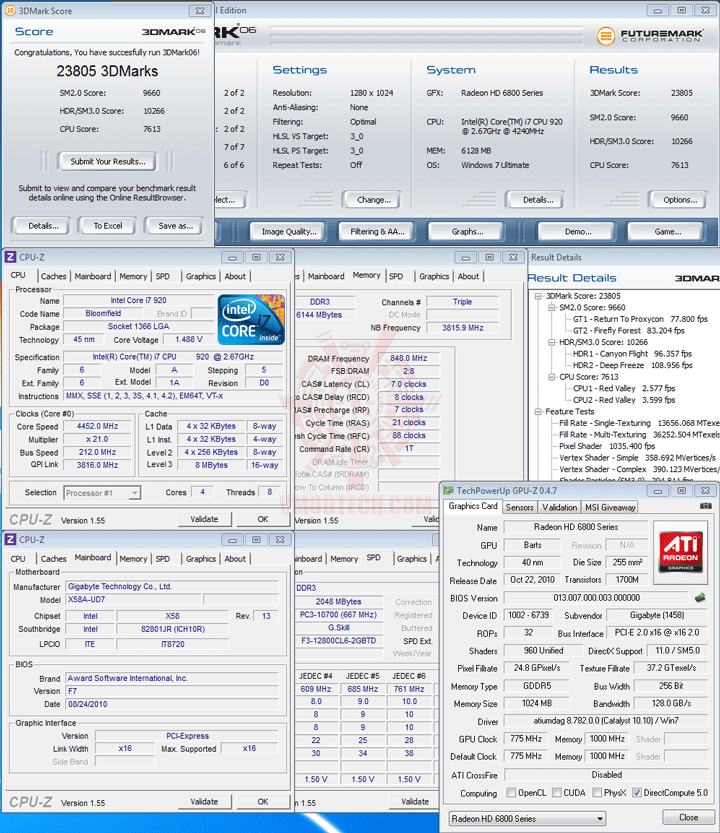Screen dimensions: 720x833
Task: Click DRAM Frequency value 848.0 MHz
Action: click(x=408, y=358)
